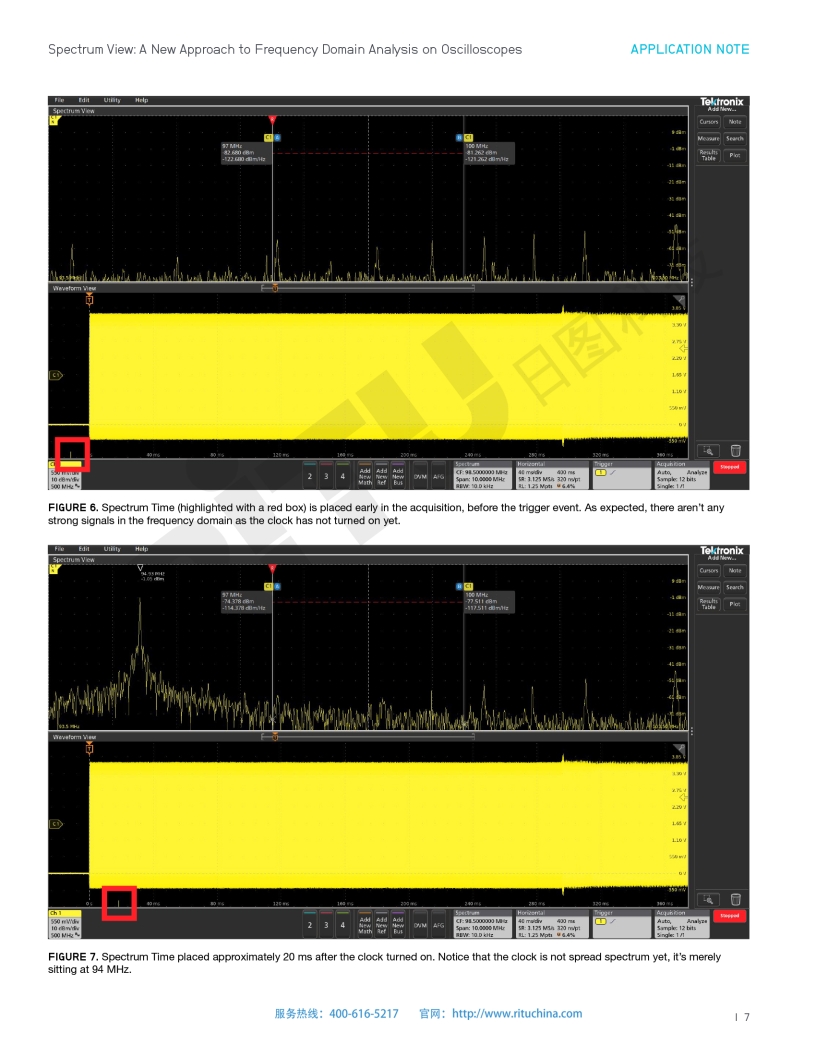Open the Spectrum settings badge in Figure 6
This screenshot has height=1056, width=816.
pos(482,475)
